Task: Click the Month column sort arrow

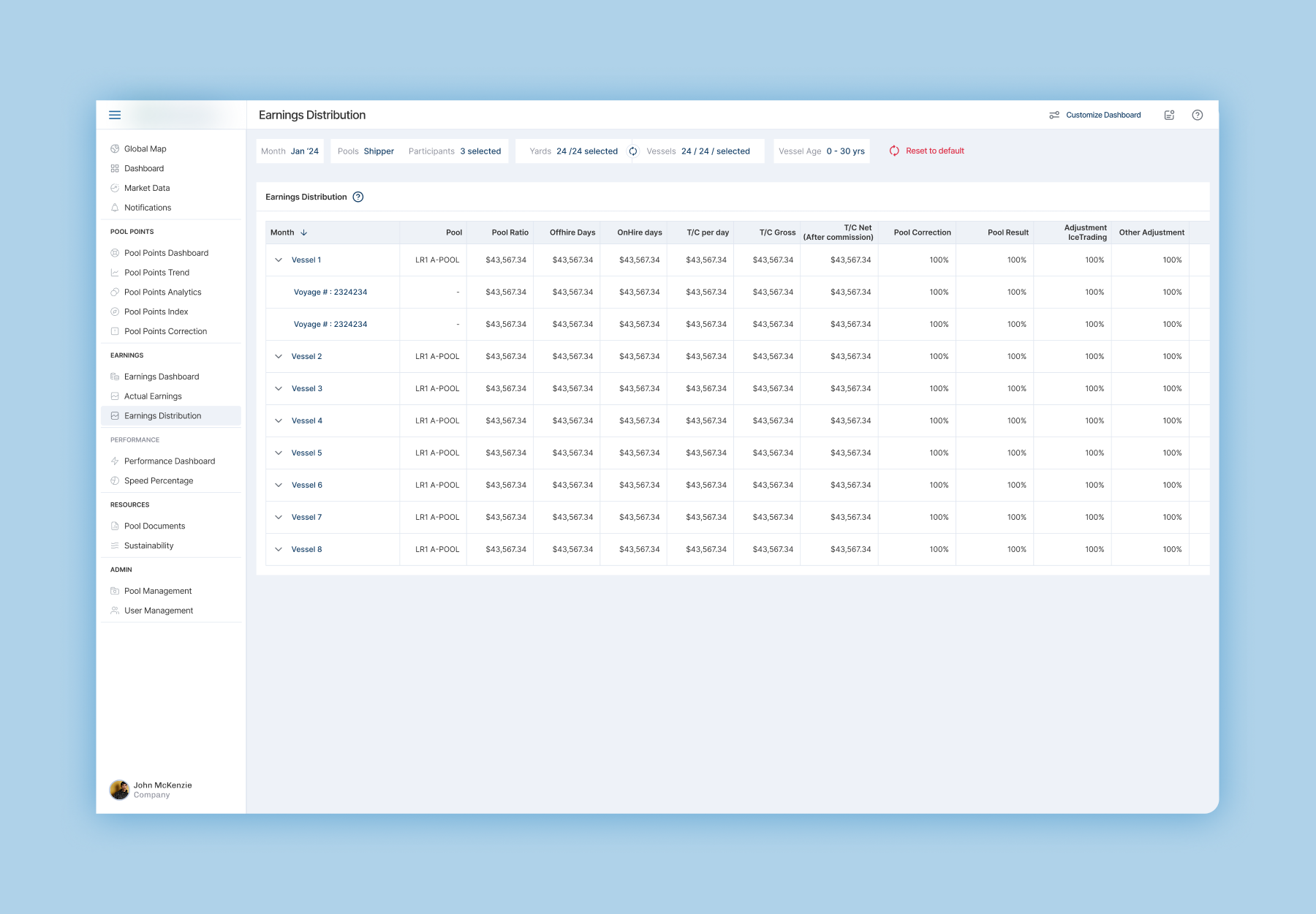Action: (304, 233)
